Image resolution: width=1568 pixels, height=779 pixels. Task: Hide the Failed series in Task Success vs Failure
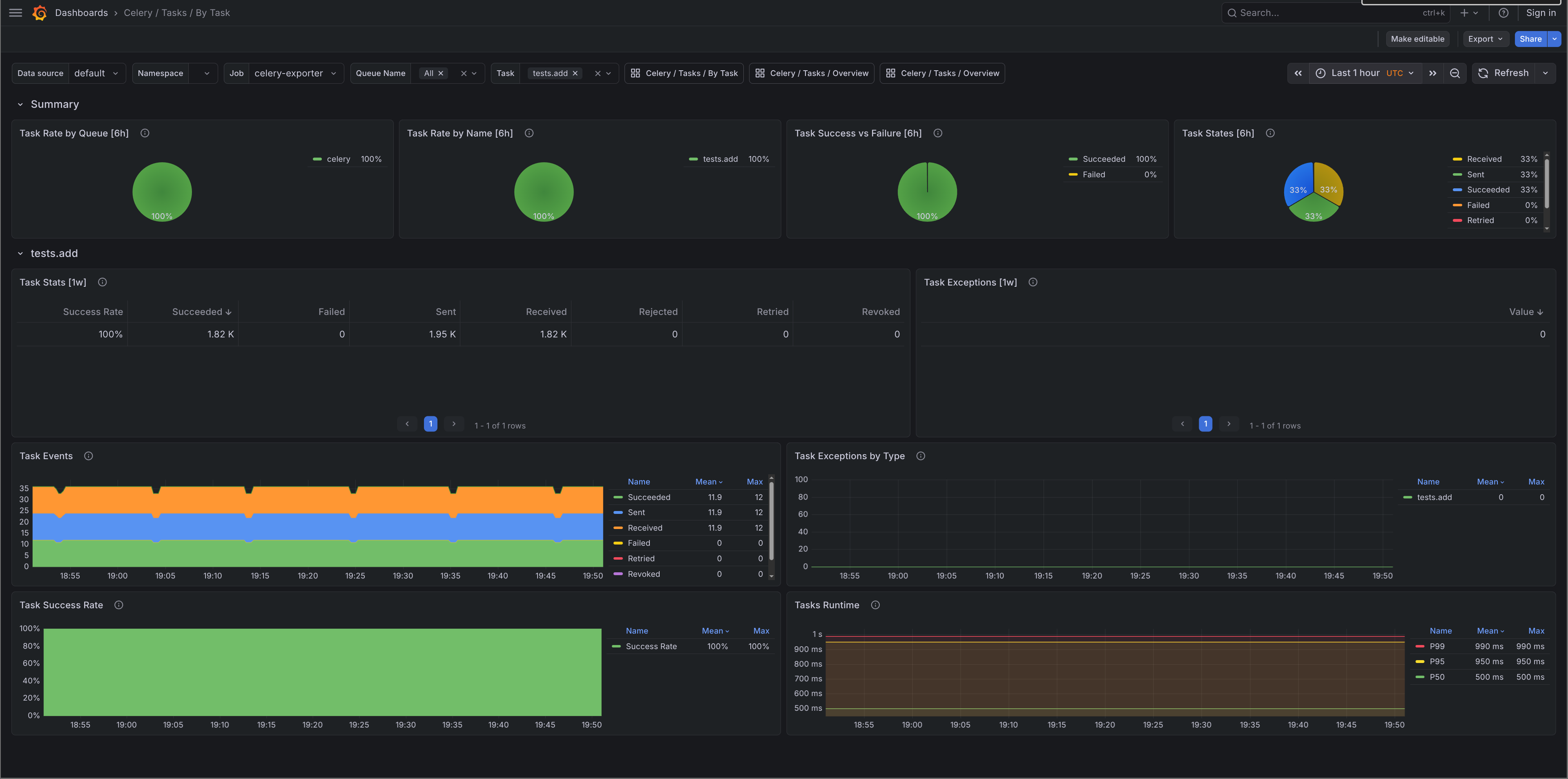point(1094,175)
